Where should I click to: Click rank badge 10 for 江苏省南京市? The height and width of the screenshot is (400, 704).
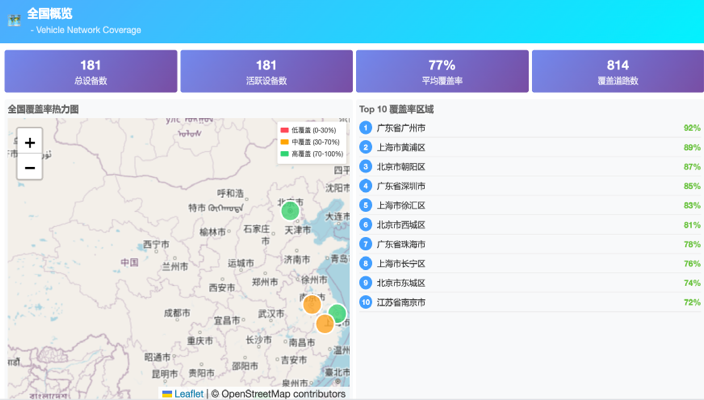click(x=365, y=302)
